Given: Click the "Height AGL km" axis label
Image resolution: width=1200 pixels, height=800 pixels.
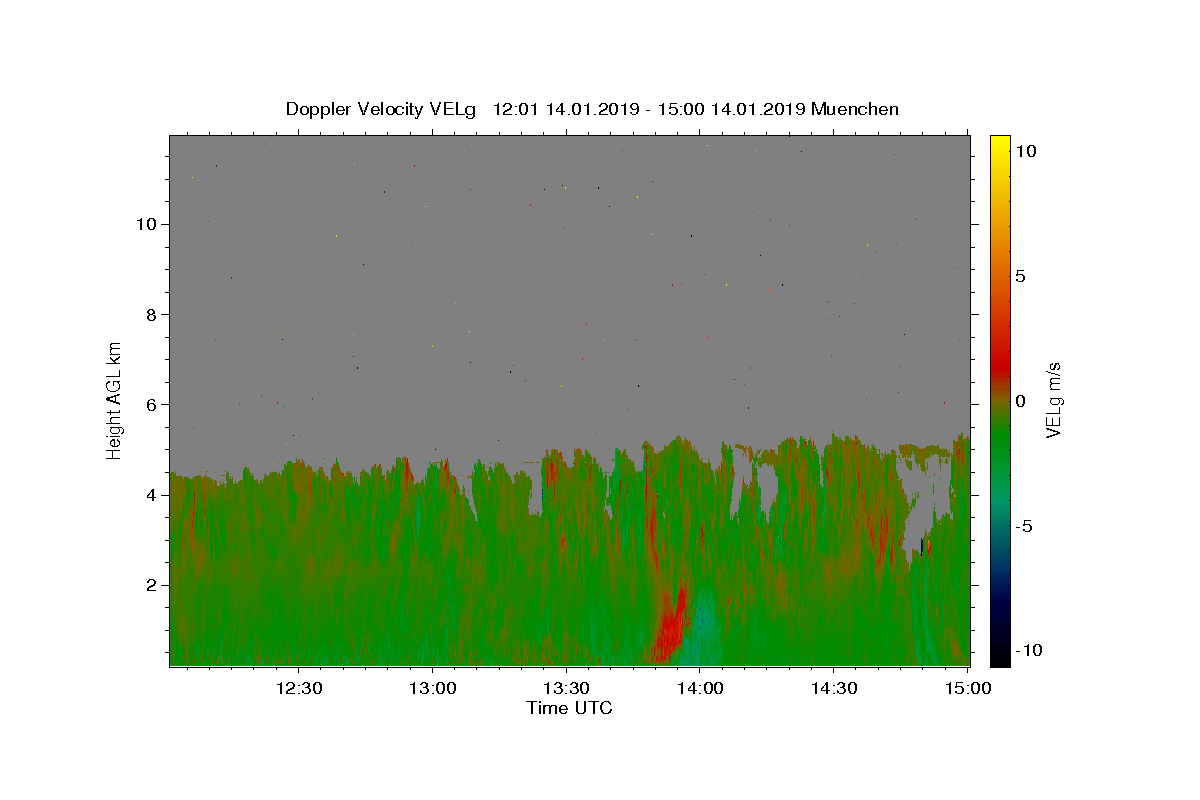Looking at the screenshot, I should (115, 399).
